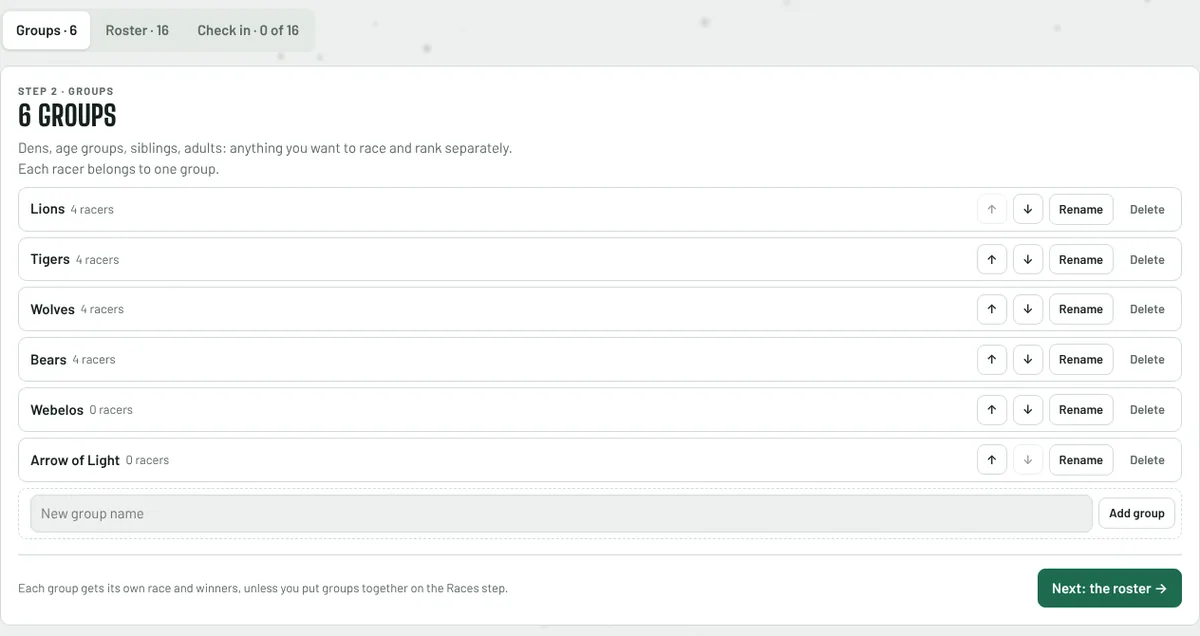
Task: Move the Wolves group down
Action: (x=1028, y=309)
